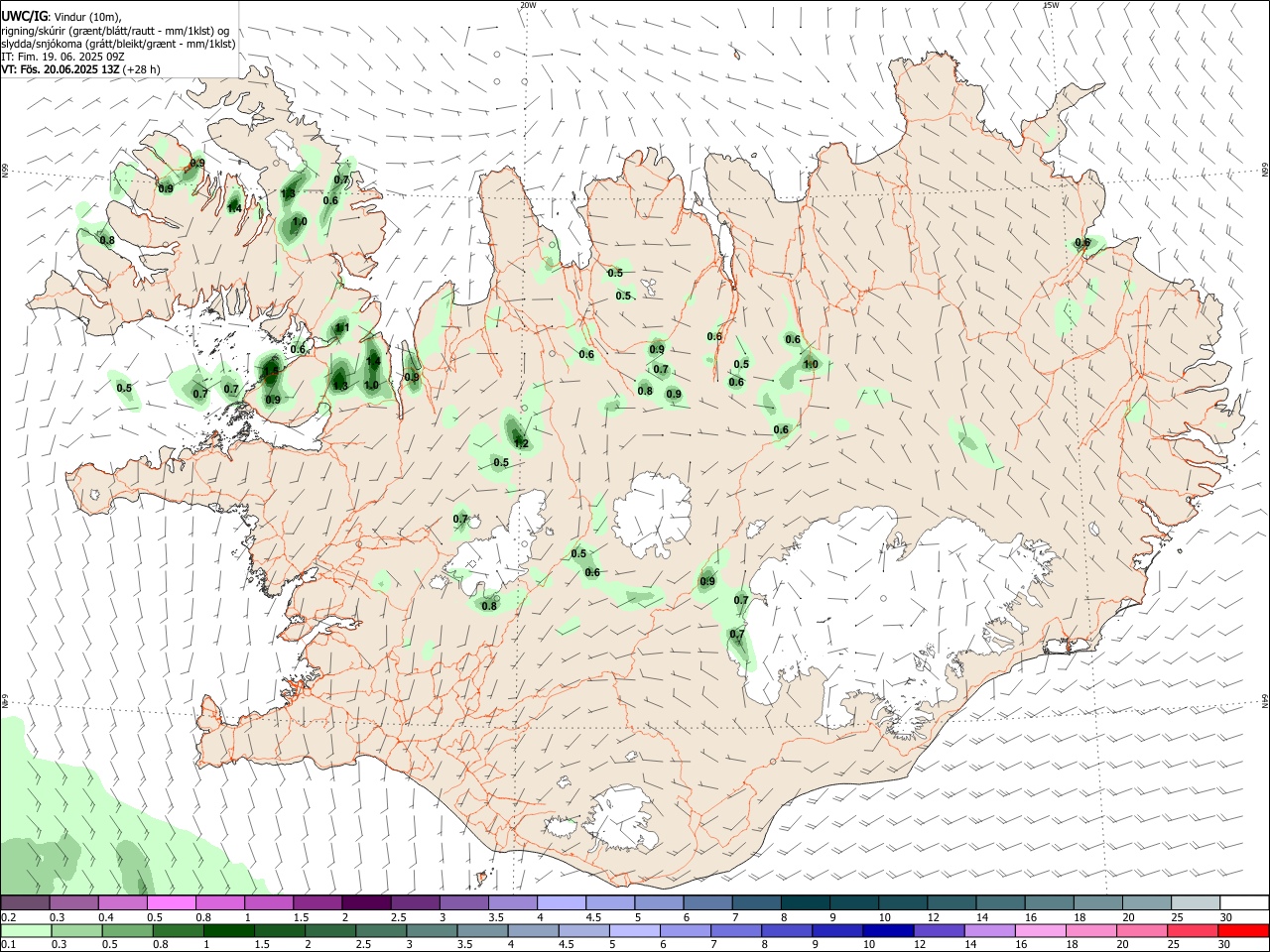Viewport: 1270px width, 952px height.
Task: Click the (+28 h) forecast offset text
Action: (143, 69)
